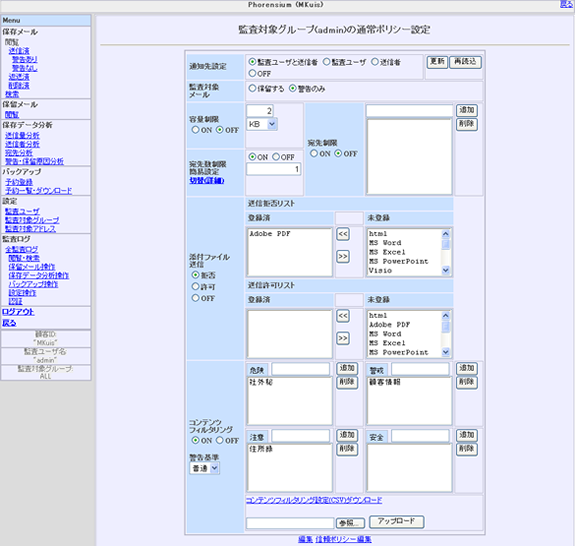The image size is (575, 546).
Task: Click 追加 button beside 宛先制限 address field
Action: click(466, 110)
